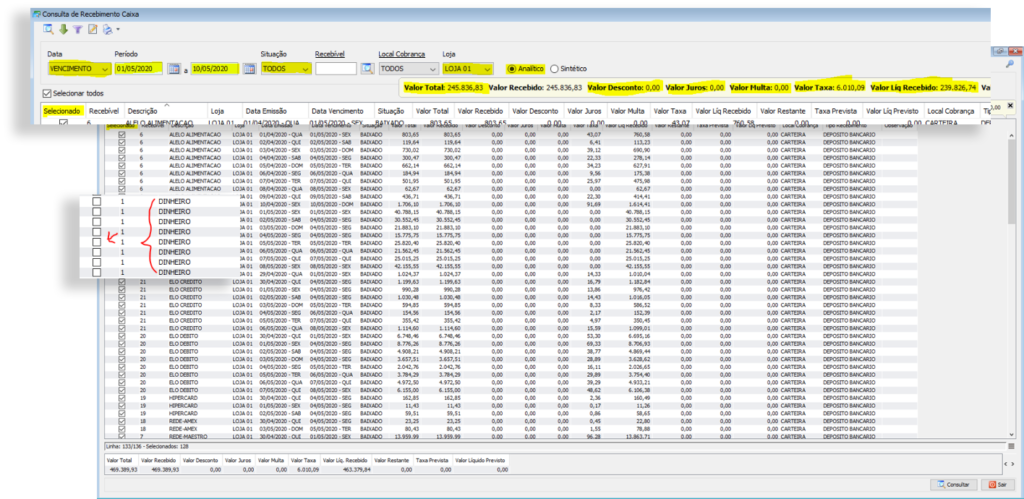
Task: Click the Consultar button
Action: click(x=954, y=485)
